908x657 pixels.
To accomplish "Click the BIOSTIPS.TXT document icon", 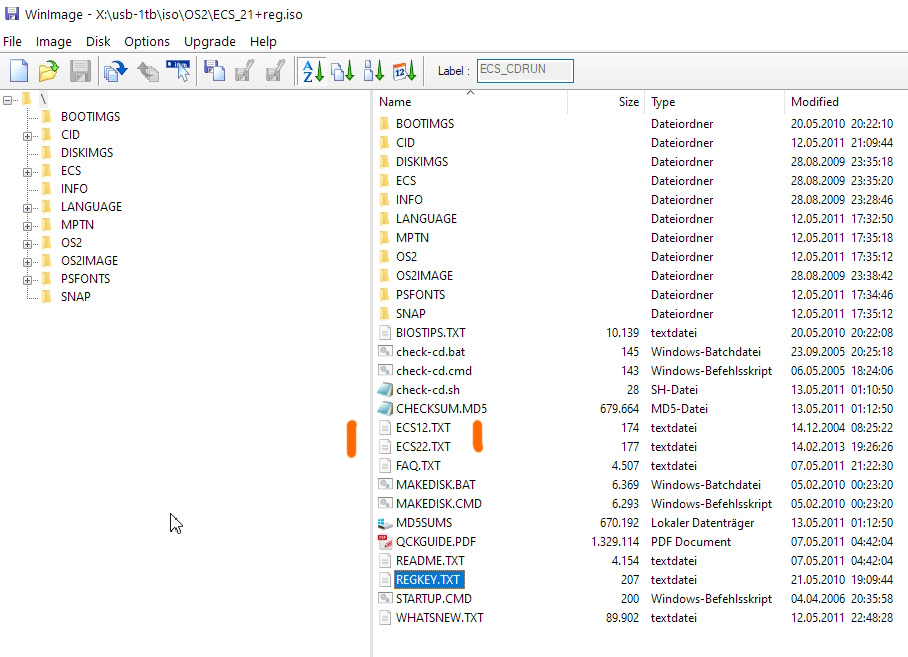I will click(385, 333).
